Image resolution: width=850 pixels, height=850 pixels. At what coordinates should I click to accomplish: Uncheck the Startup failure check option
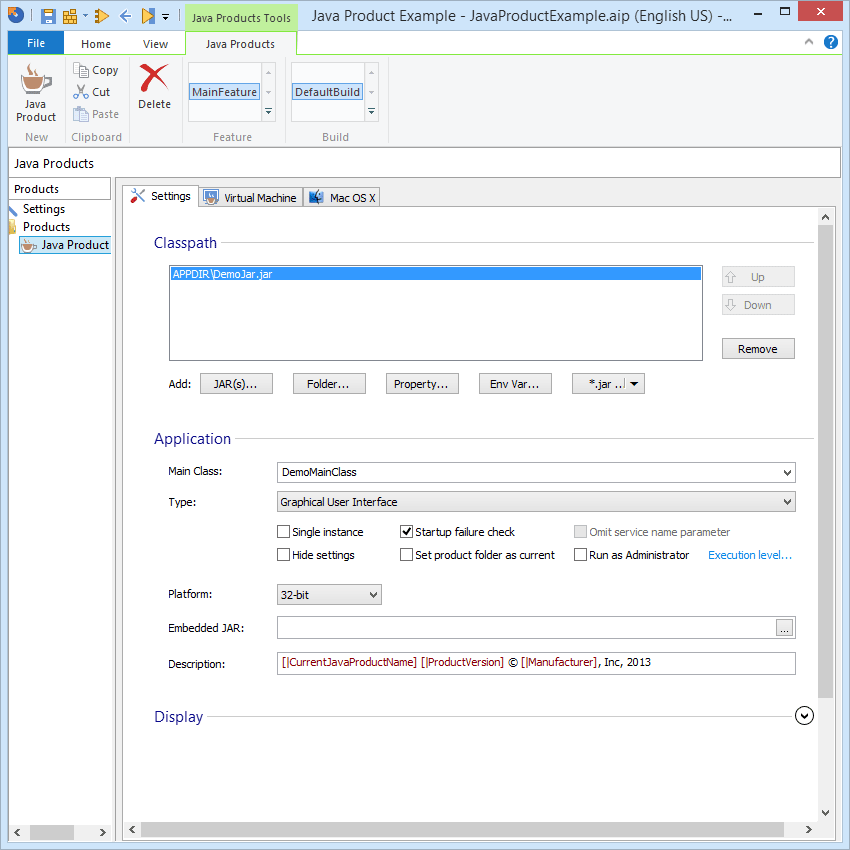click(x=407, y=532)
